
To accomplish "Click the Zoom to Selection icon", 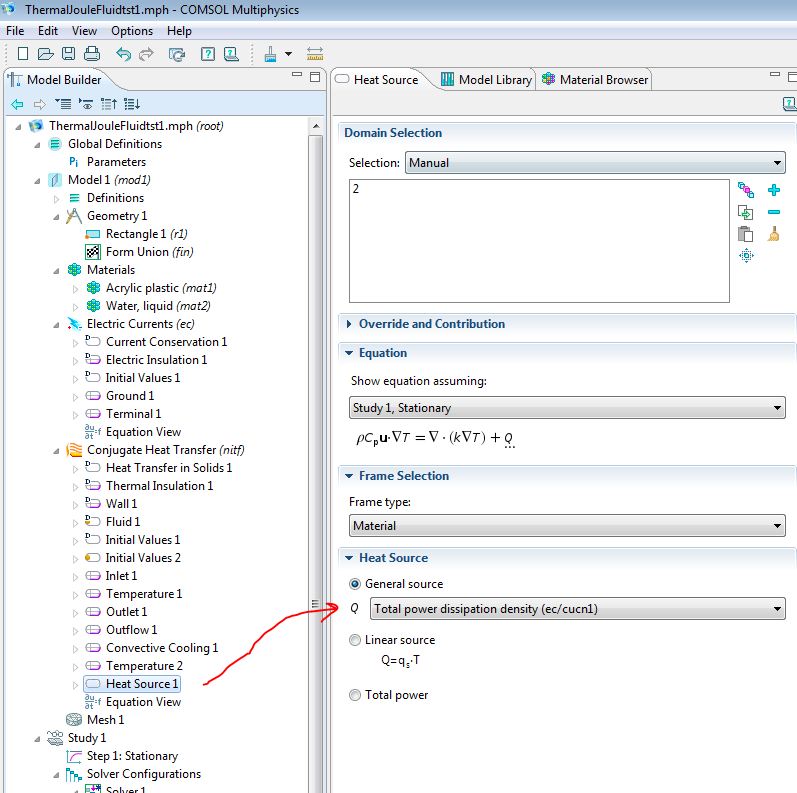I will [x=746, y=255].
